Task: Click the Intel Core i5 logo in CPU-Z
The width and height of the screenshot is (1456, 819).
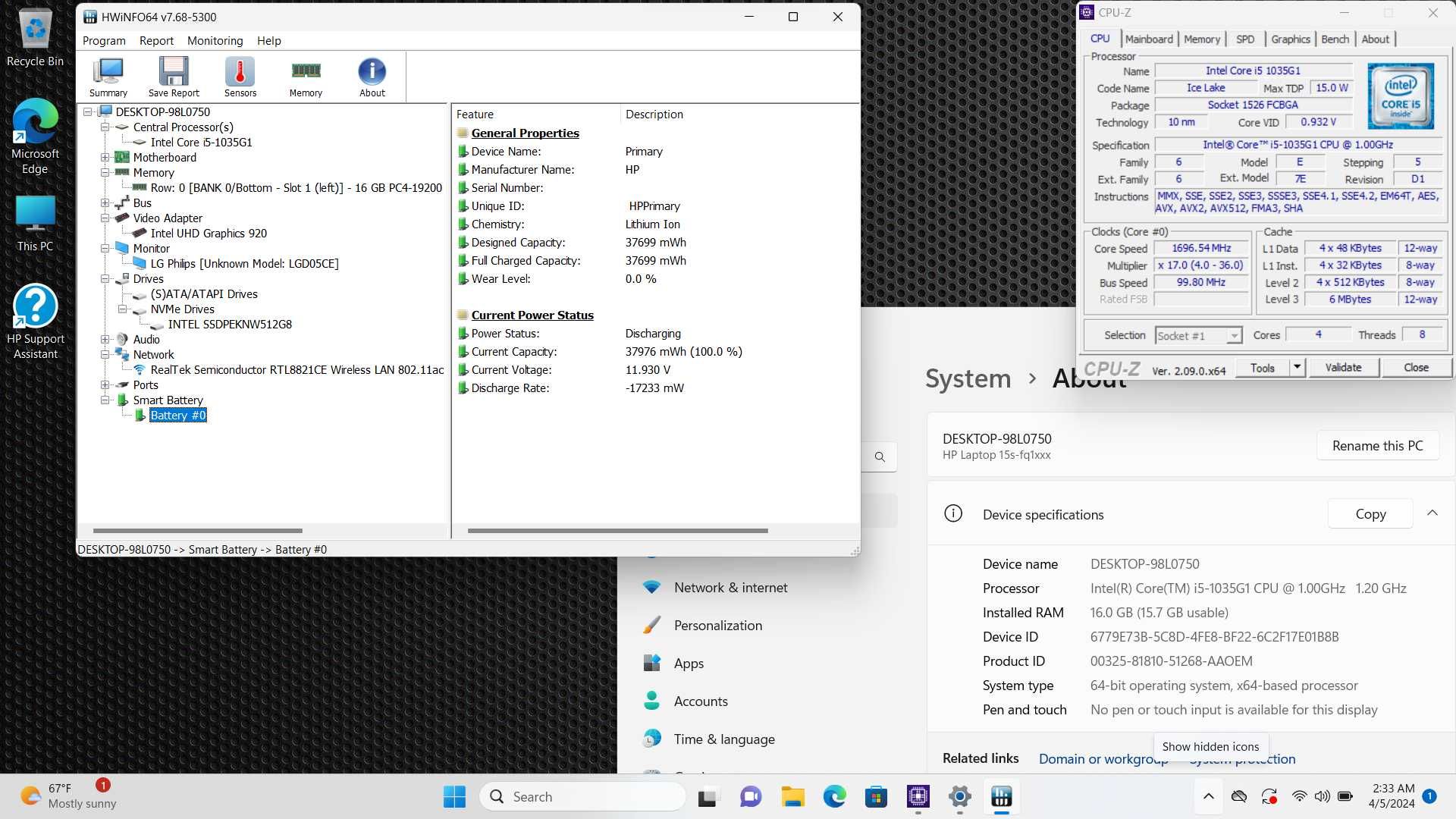Action: click(x=1400, y=96)
